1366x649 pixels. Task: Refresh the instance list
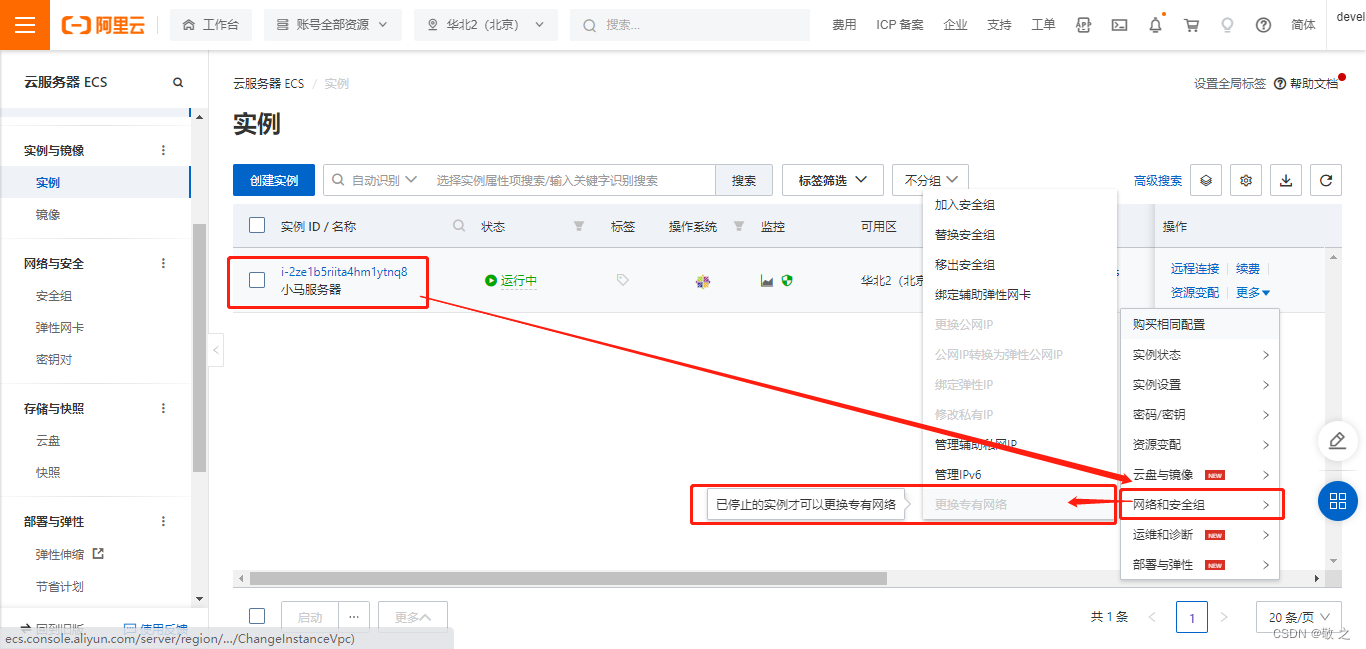click(1326, 180)
